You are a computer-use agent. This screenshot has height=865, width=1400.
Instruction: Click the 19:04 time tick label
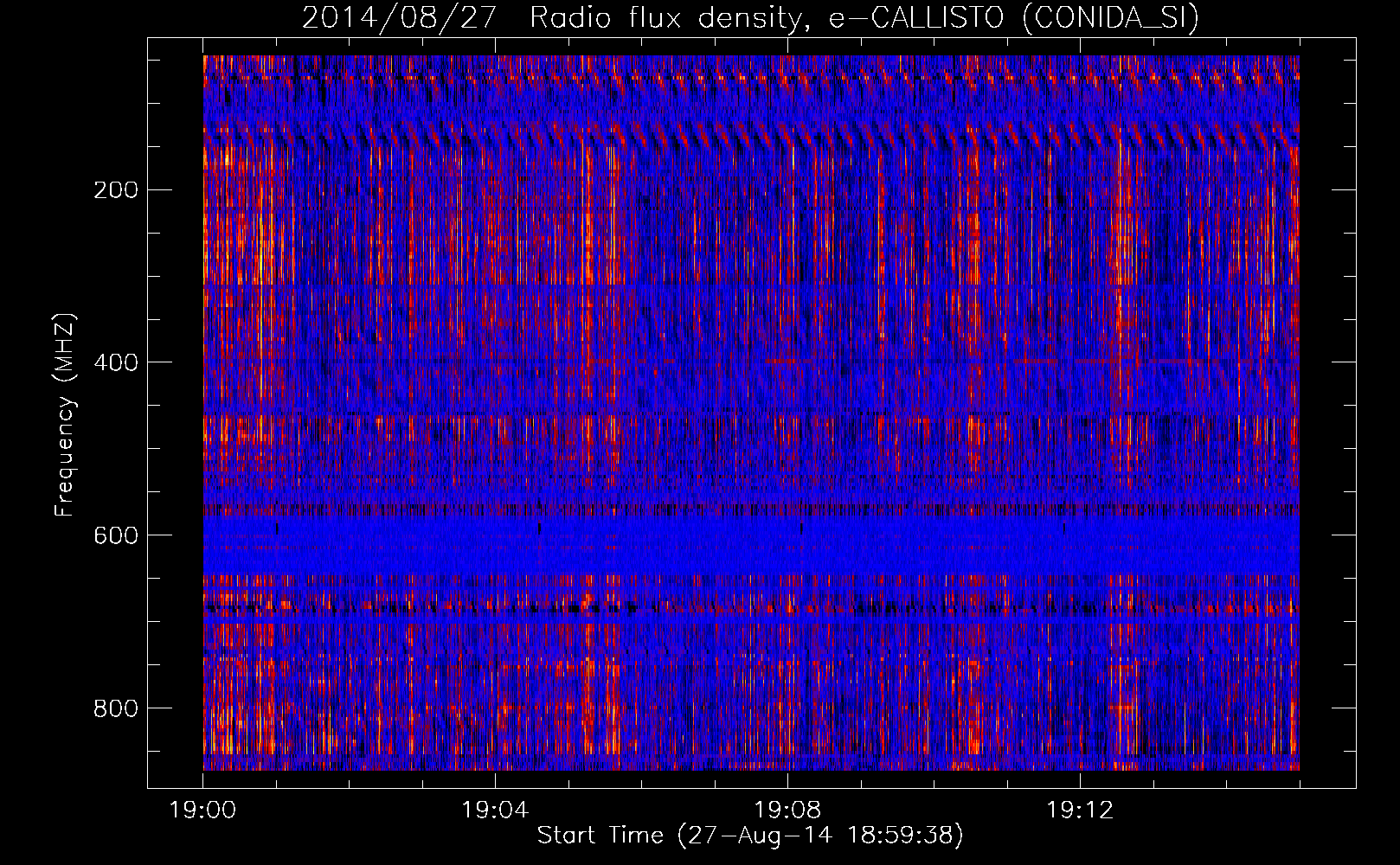pyautogui.click(x=495, y=811)
